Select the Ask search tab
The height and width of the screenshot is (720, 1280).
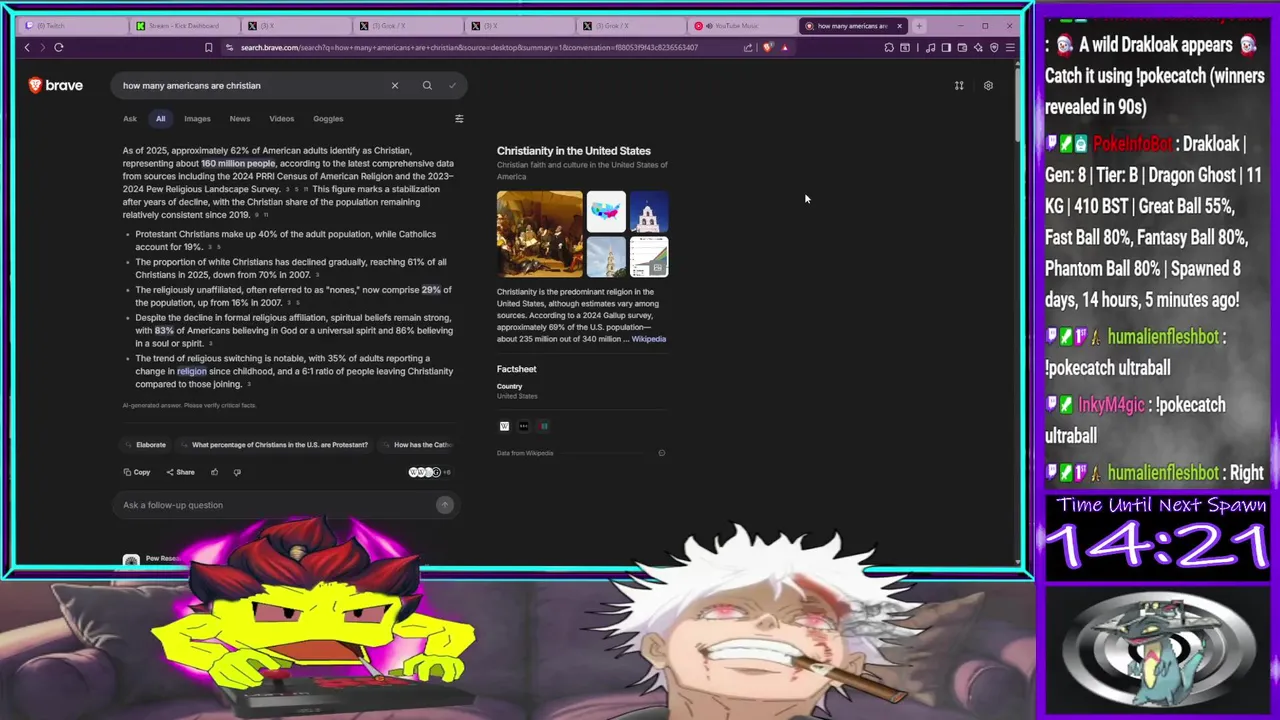(130, 118)
